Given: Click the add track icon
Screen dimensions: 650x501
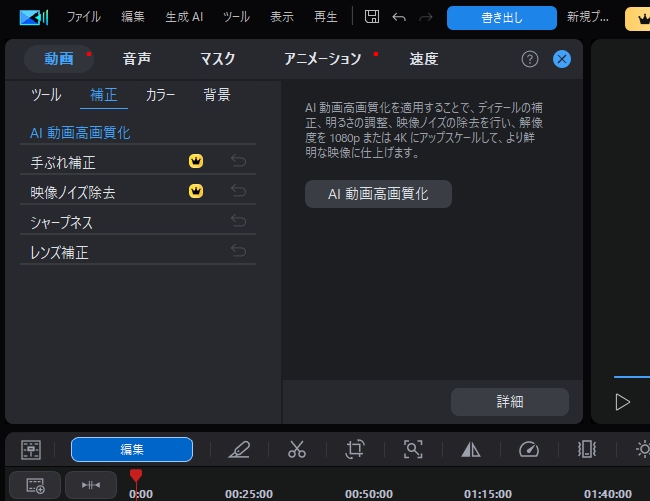Looking at the screenshot, I should (35, 485).
